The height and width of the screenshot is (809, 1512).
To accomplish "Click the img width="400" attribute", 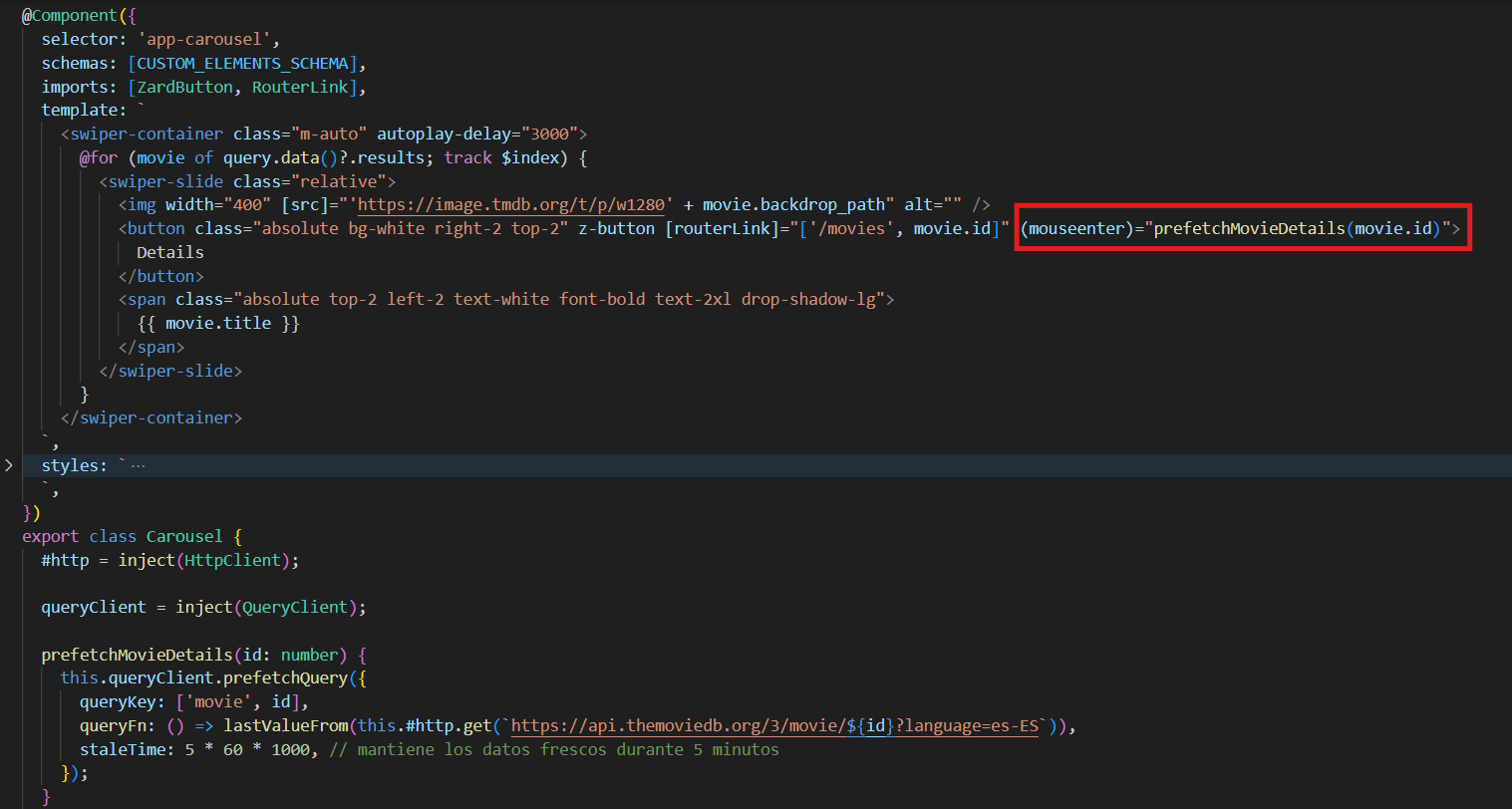I will 218,204.
